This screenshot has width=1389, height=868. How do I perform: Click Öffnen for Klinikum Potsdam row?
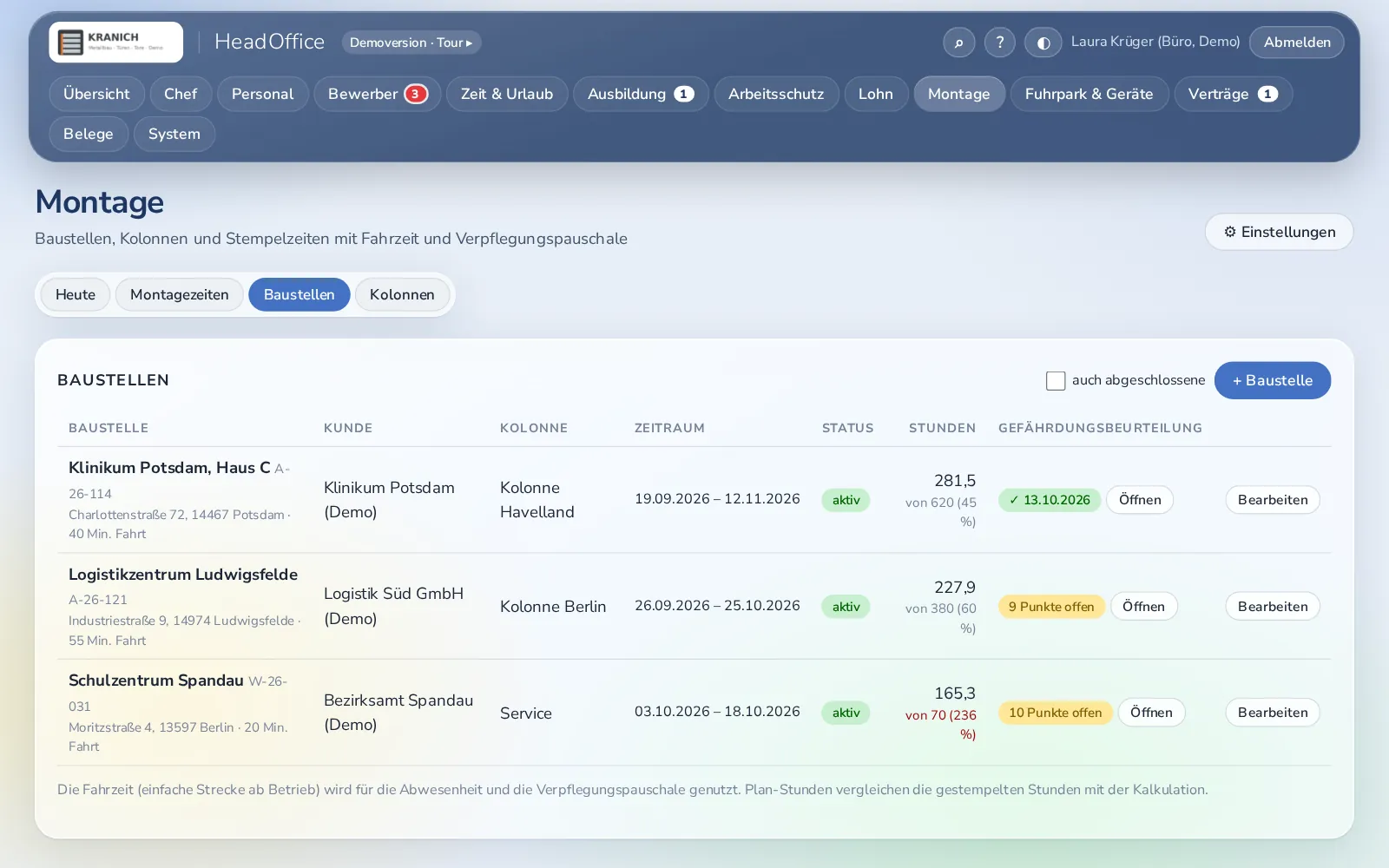pos(1140,500)
